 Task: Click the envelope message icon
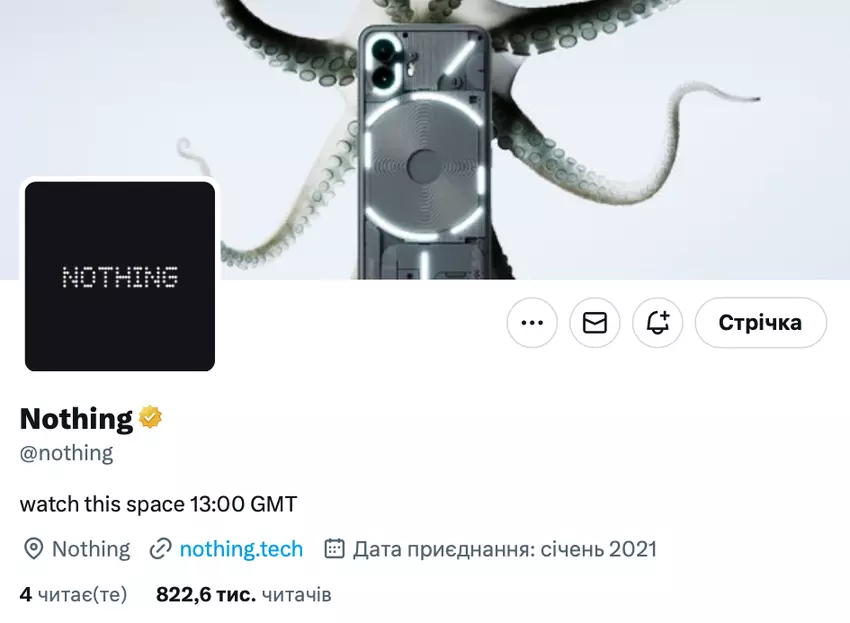click(x=595, y=323)
